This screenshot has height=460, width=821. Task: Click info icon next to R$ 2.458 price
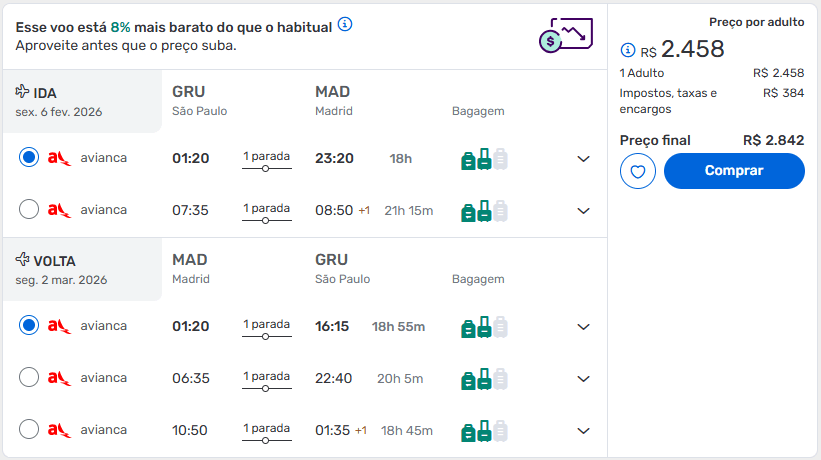(x=627, y=50)
